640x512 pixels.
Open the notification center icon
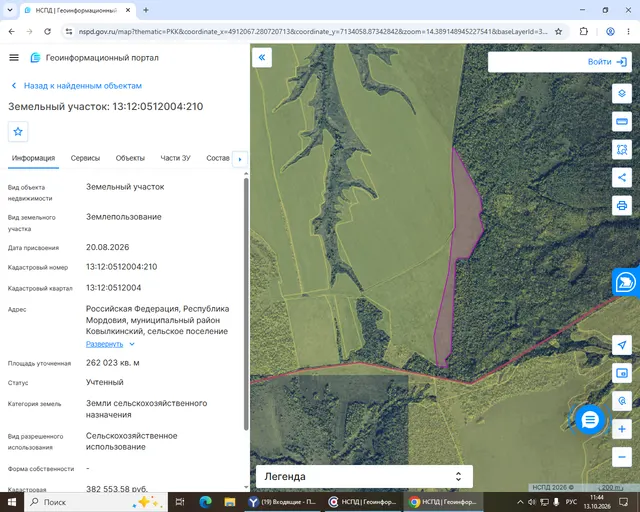click(623, 502)
